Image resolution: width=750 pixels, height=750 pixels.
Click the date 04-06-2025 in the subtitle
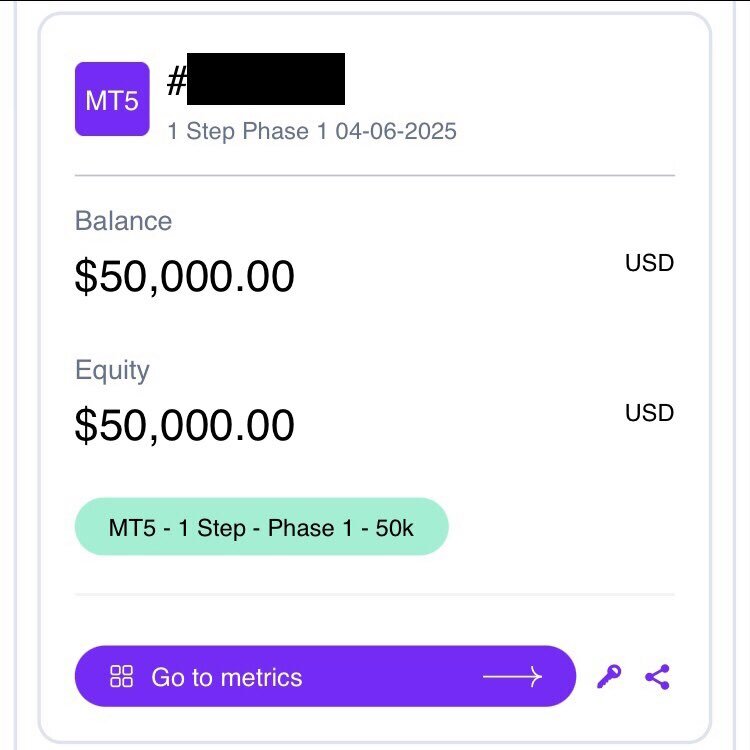[x=396, y=131]
